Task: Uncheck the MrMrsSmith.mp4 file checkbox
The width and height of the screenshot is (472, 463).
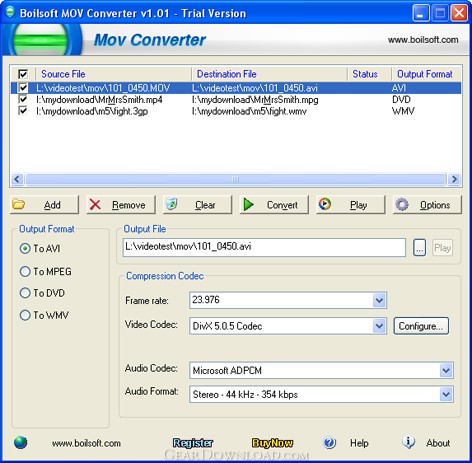Action: pyautogui.click(x=23, y=99)
